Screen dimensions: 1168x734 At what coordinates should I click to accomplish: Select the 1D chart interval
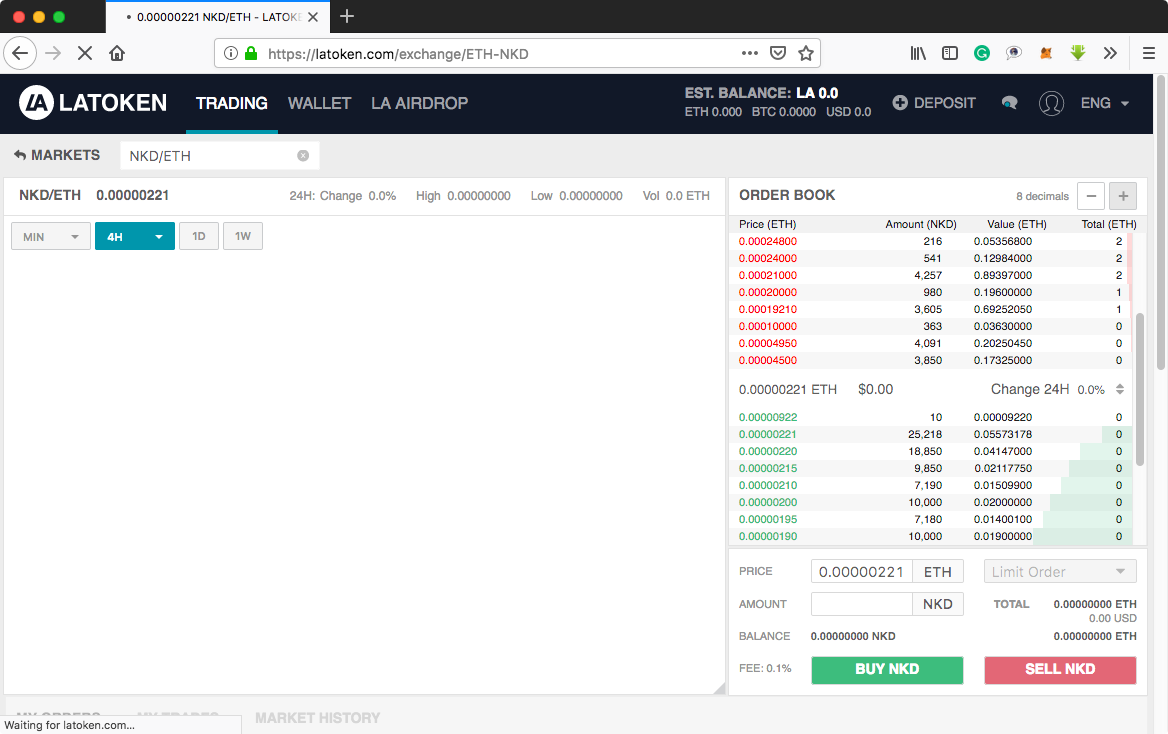click(x=199, y=236)
